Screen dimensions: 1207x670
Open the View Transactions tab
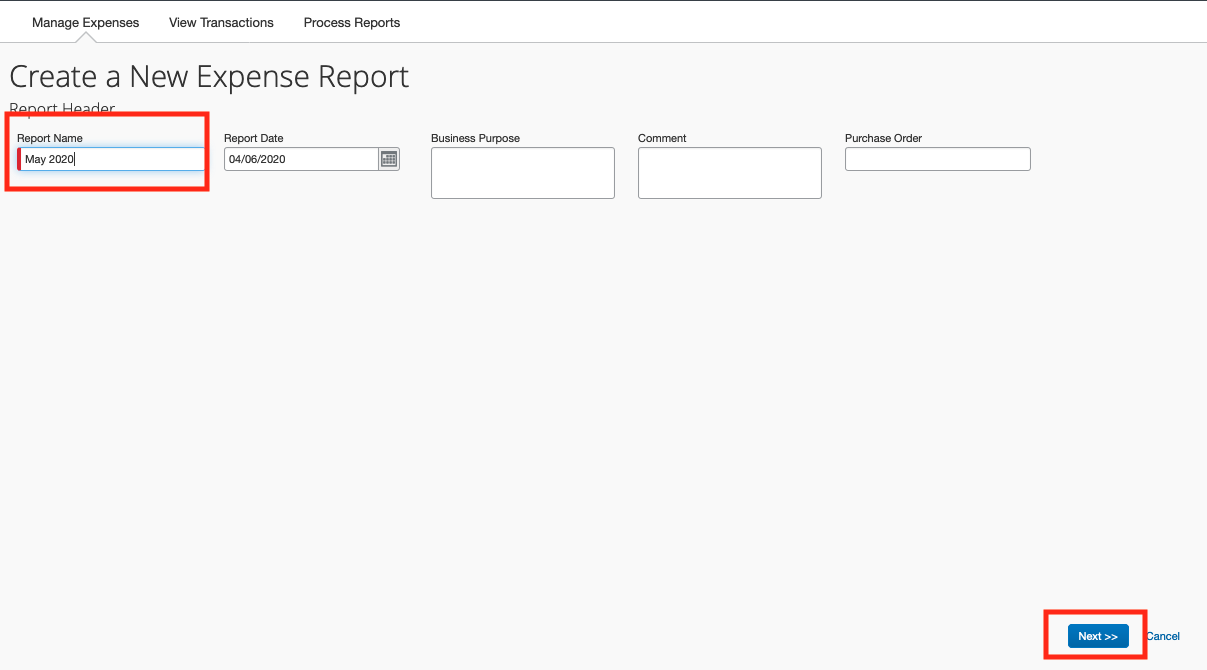pyautogui.click(x=221, y=22)
